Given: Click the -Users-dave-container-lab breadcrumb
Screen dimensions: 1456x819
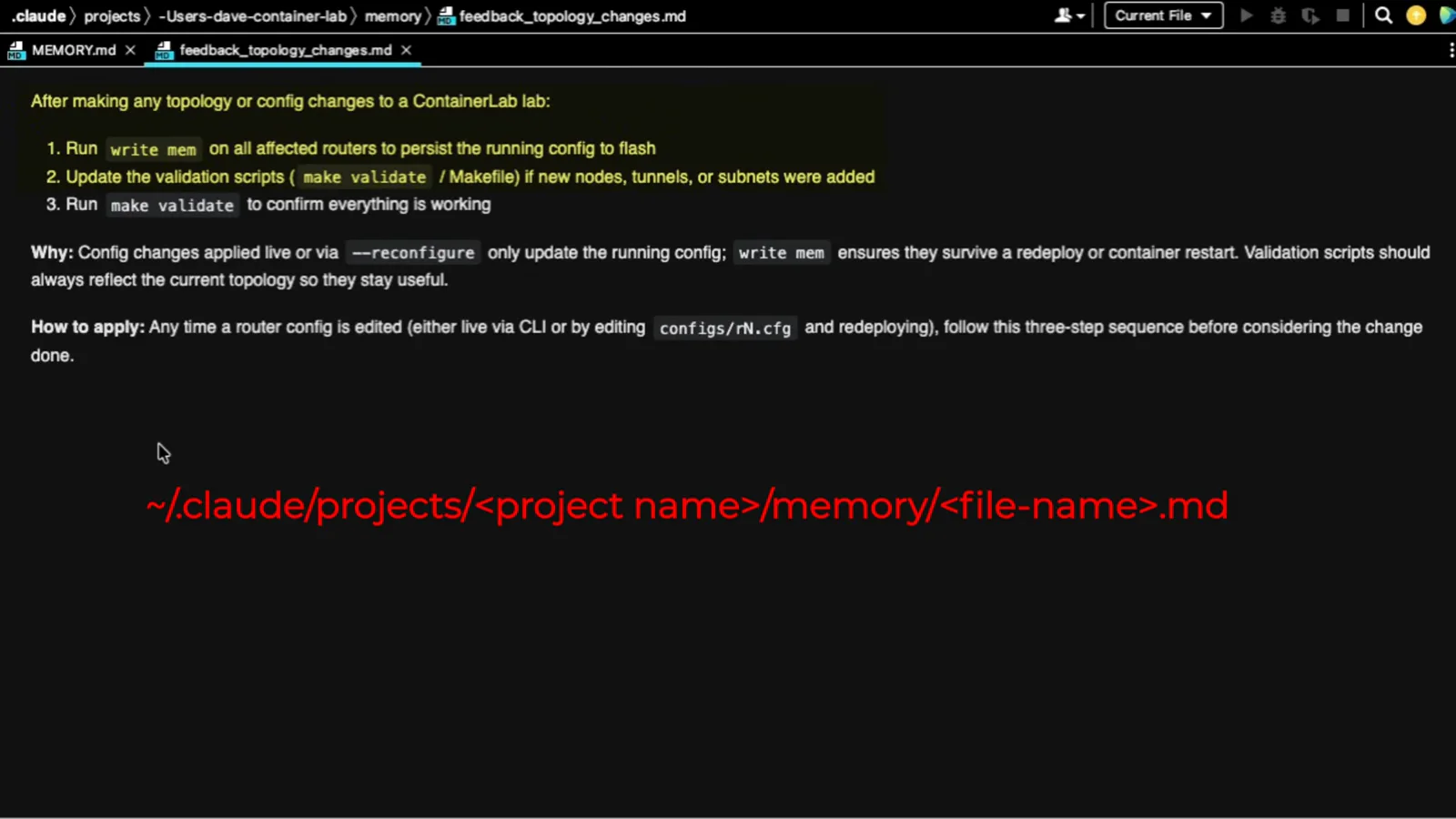Looking at the screenshot, I should [x=252, y=15].
